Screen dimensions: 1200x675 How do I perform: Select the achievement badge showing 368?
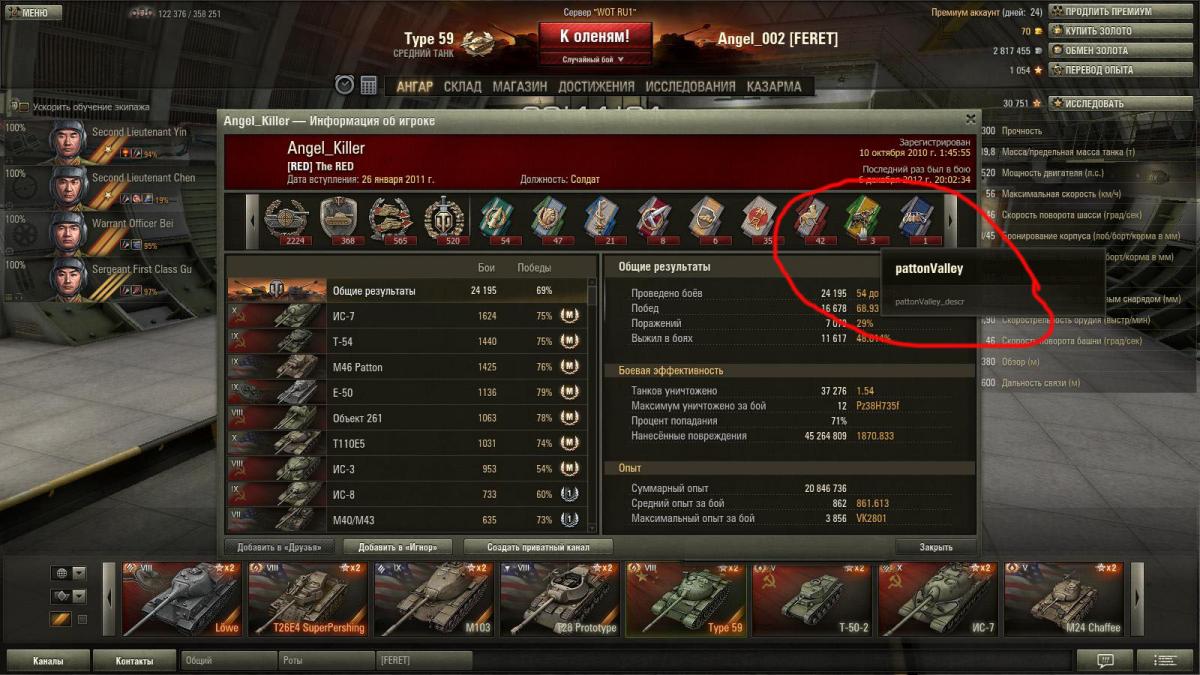point(338,217)
